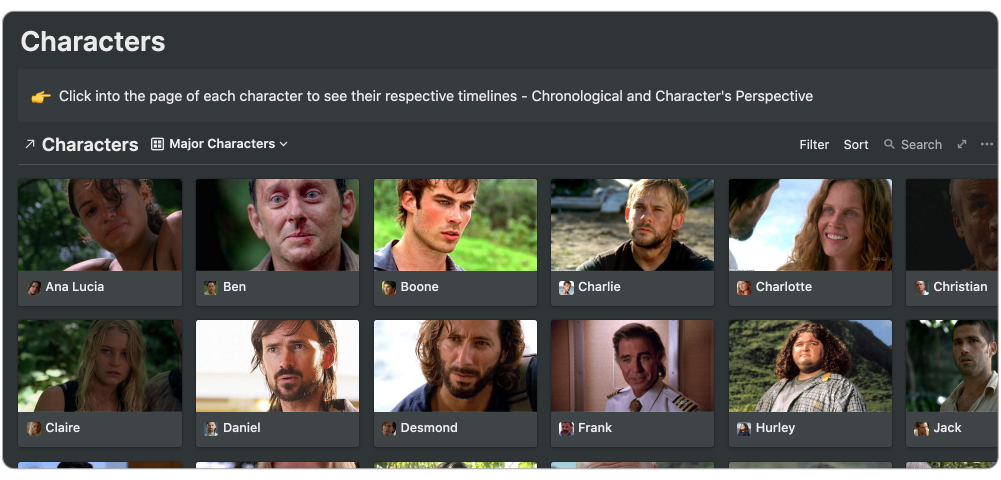Select the Claire character card image

click(100, 366)
